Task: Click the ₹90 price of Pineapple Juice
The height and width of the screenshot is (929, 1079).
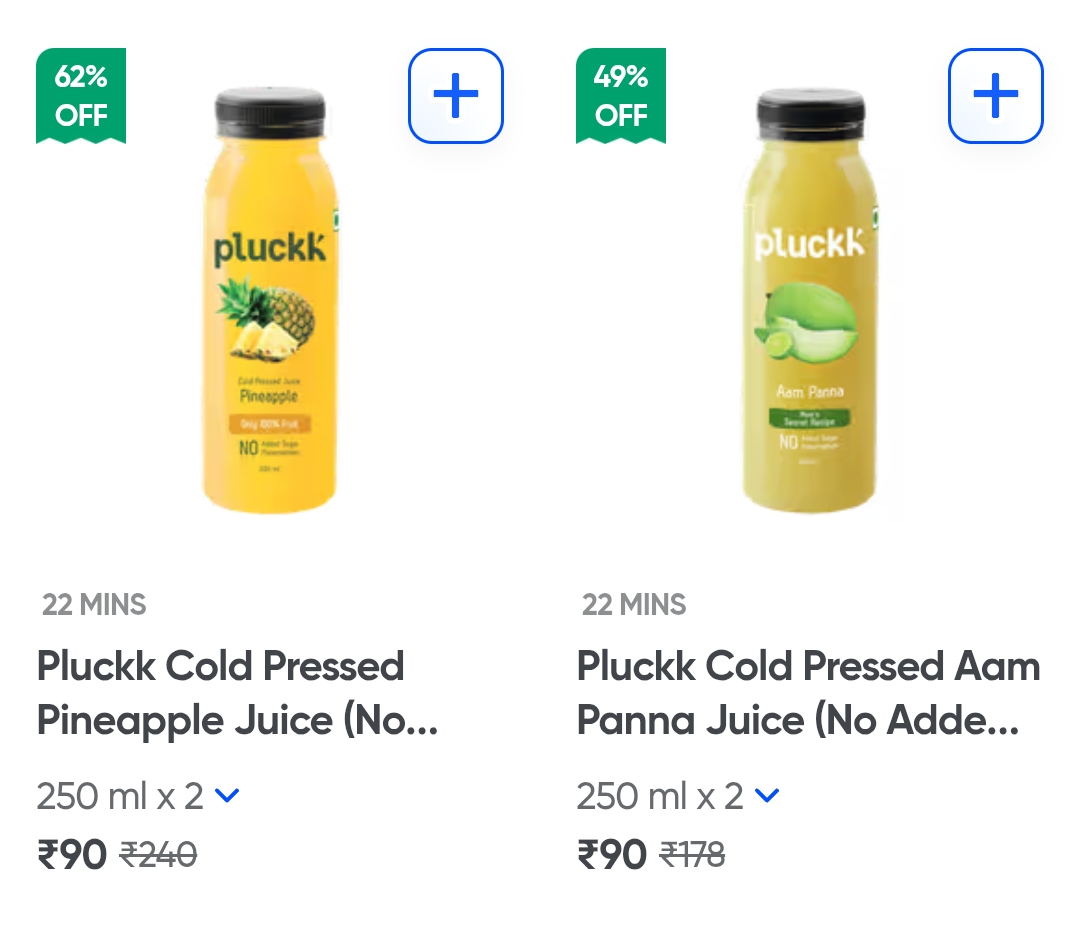Action: (x=72, y=855)
